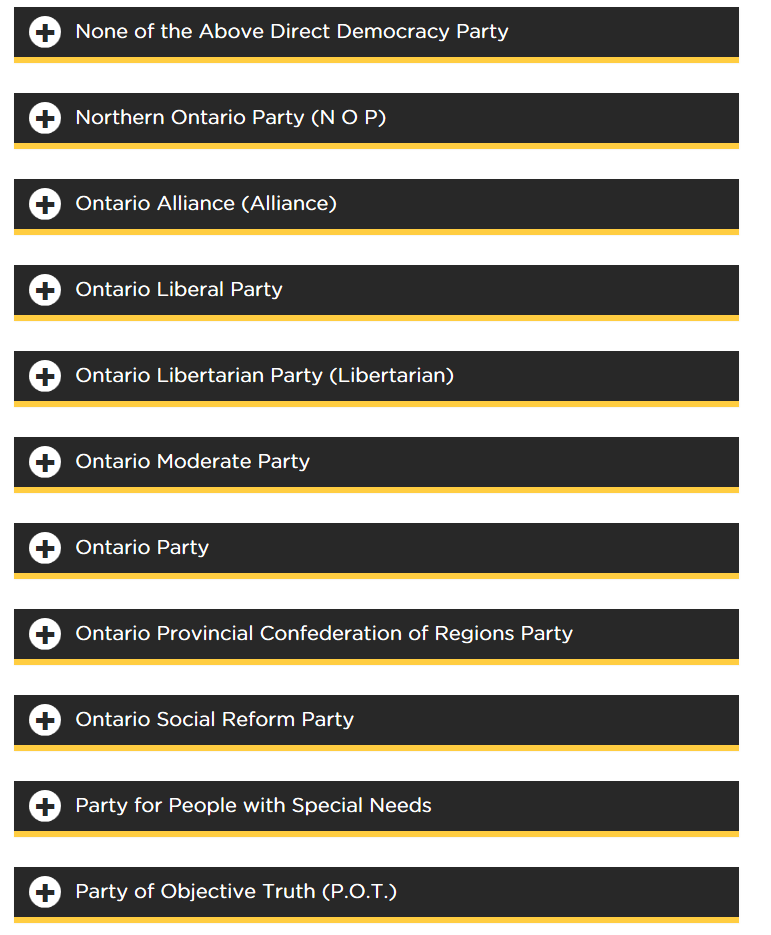
Task: Click plus icon beside Ontario Social Reform Party
Action: point(45,720)
